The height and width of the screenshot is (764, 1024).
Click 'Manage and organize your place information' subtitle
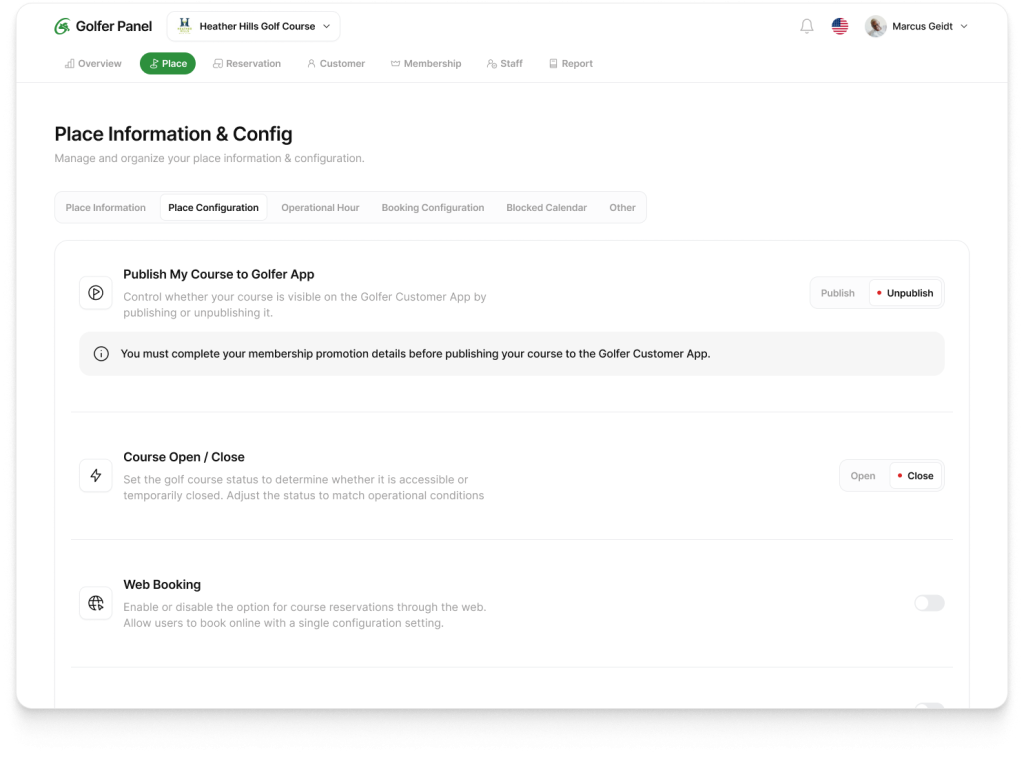[210, 158]
